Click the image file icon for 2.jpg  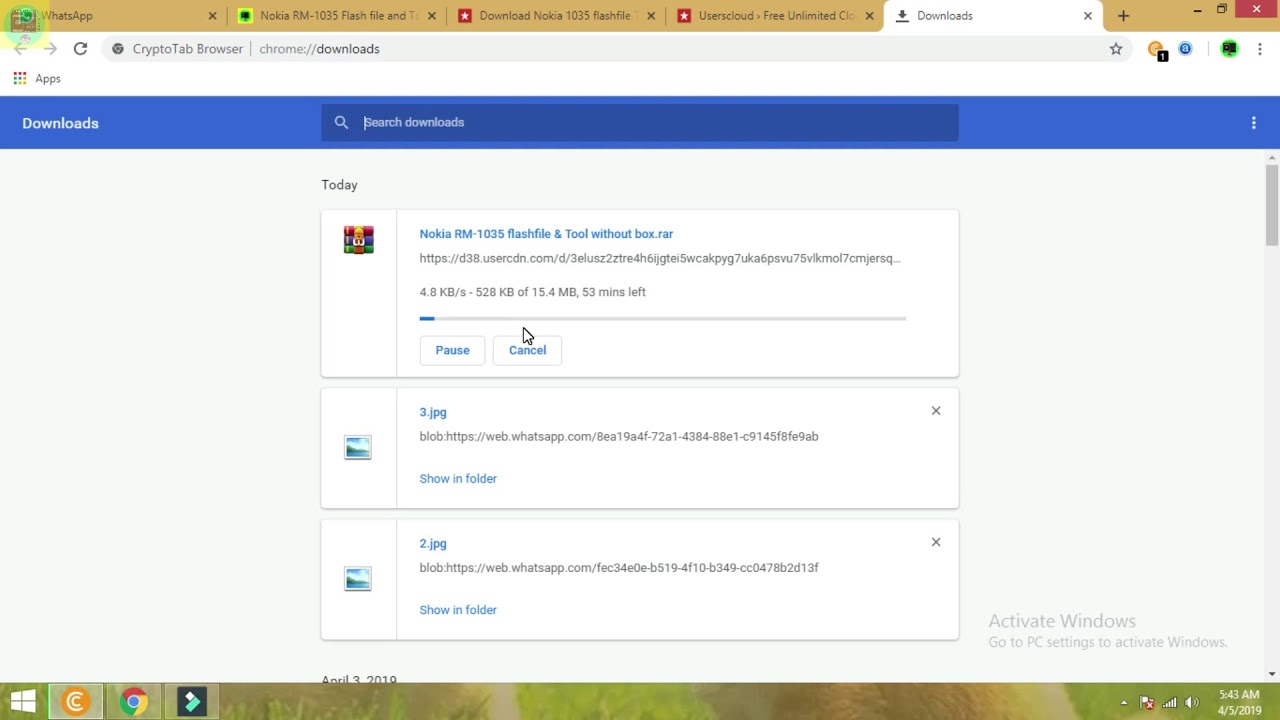[358, 579]
